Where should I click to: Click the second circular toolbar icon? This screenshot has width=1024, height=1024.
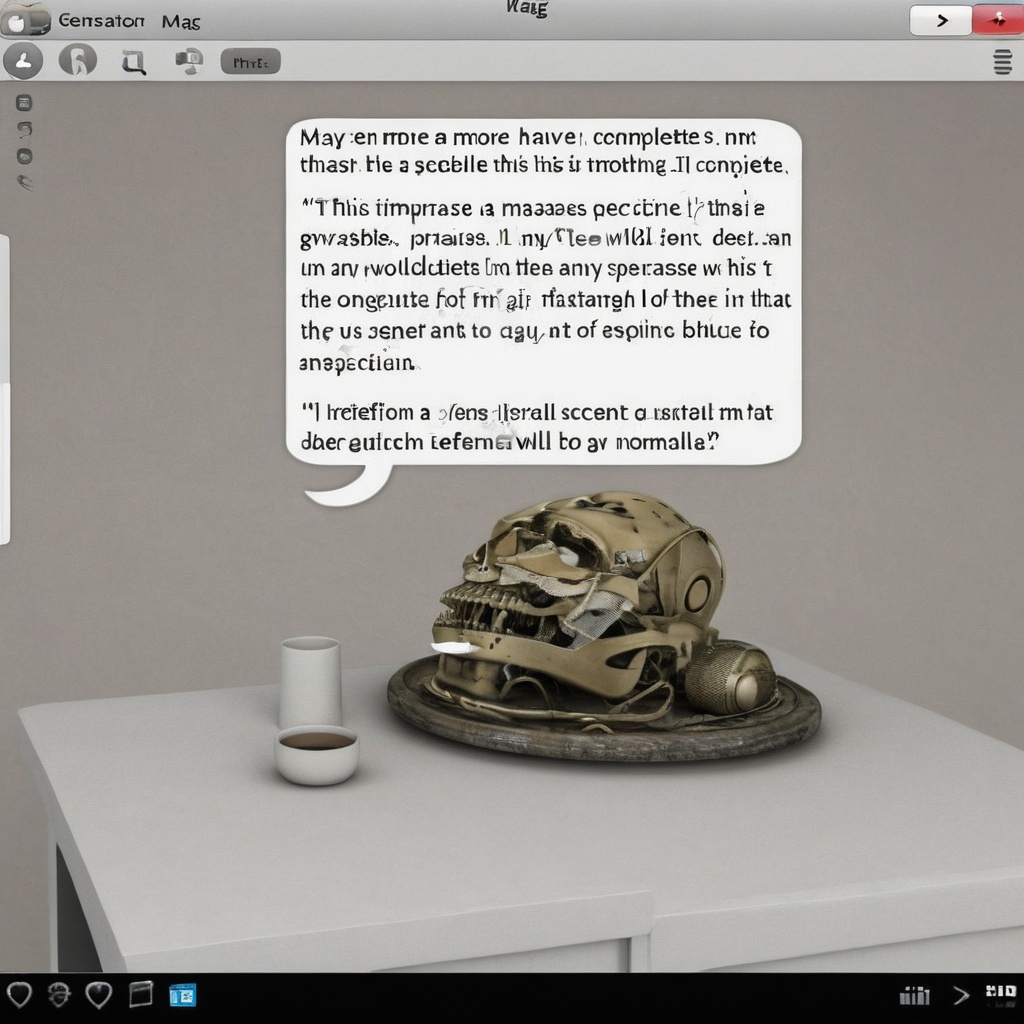(x=78, y=61)
